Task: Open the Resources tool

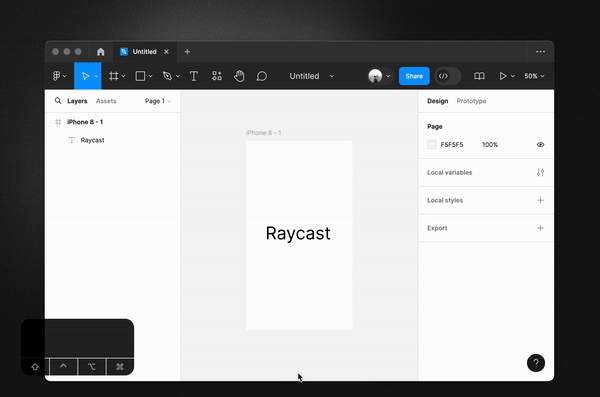Action: coord(217,76)
